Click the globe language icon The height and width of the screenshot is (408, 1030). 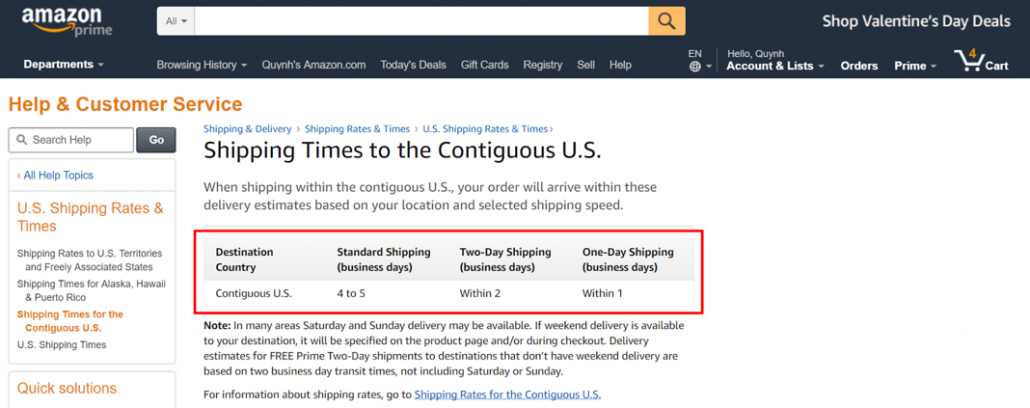[695, 66]
